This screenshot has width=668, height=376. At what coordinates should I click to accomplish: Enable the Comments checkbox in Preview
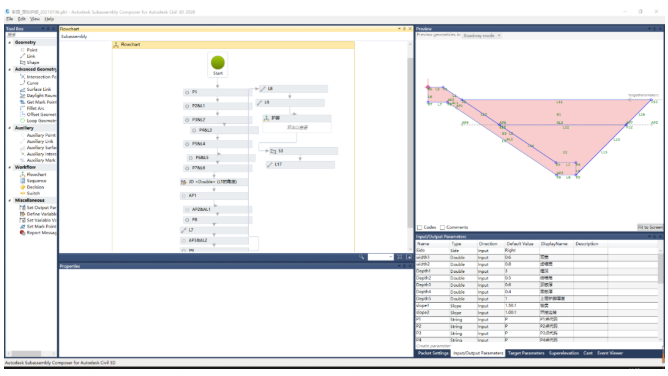pos(442,227)
